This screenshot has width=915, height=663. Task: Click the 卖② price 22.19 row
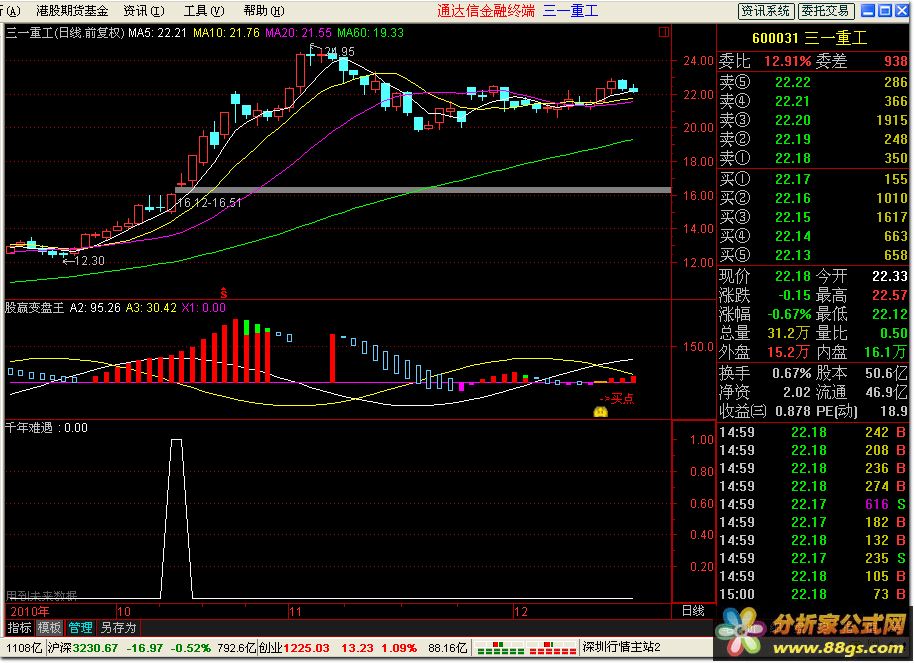(812, 139)
